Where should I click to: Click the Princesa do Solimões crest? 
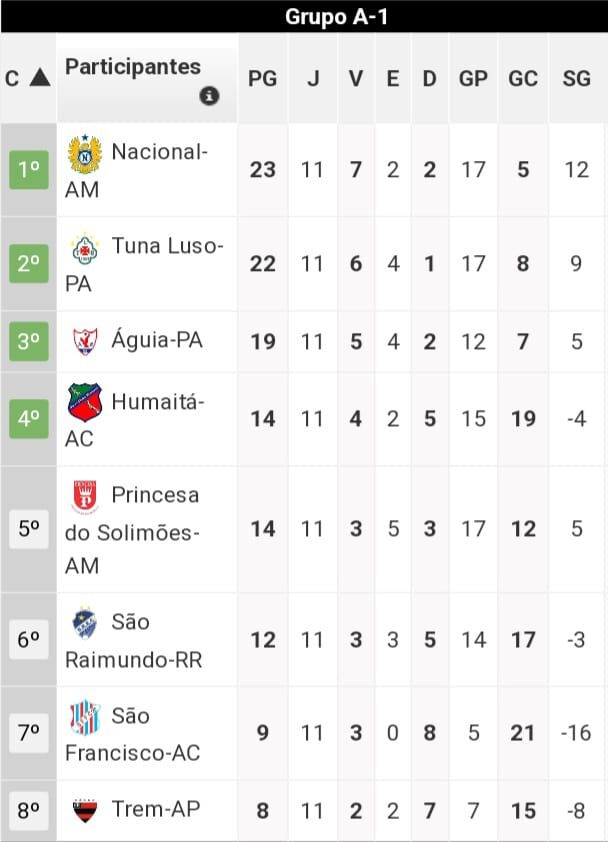(84, 496)
